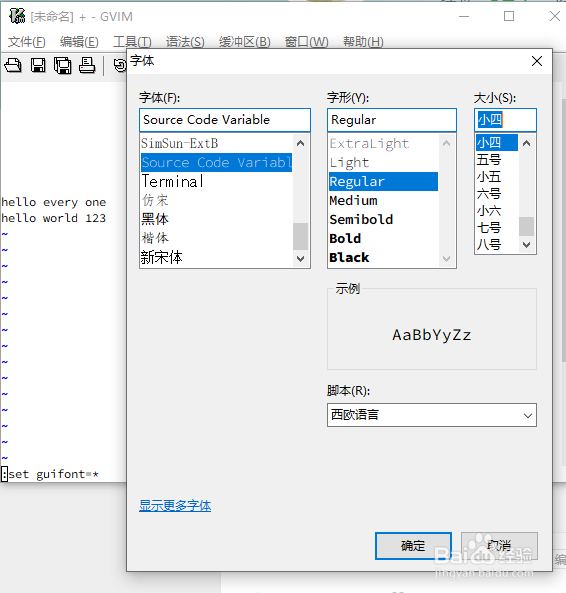
Task: Click the font style Regular input field
Action: pos(392,120)
